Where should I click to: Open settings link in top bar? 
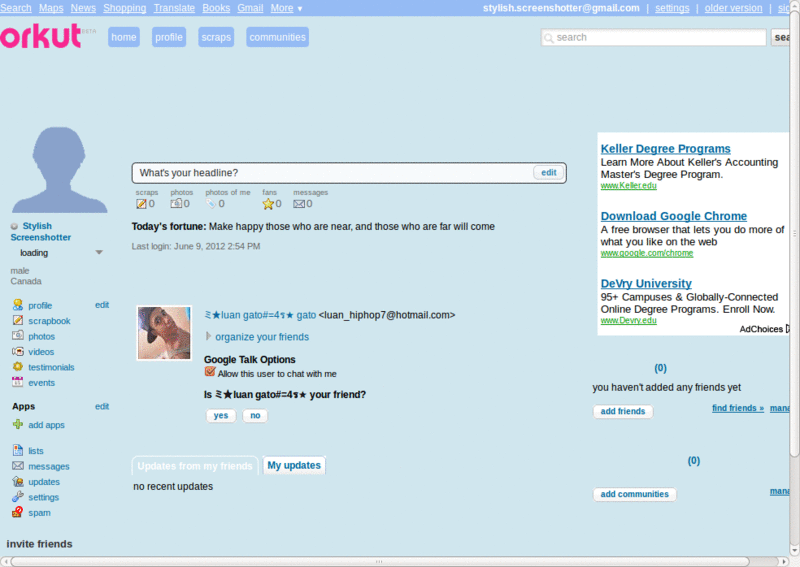672,8
